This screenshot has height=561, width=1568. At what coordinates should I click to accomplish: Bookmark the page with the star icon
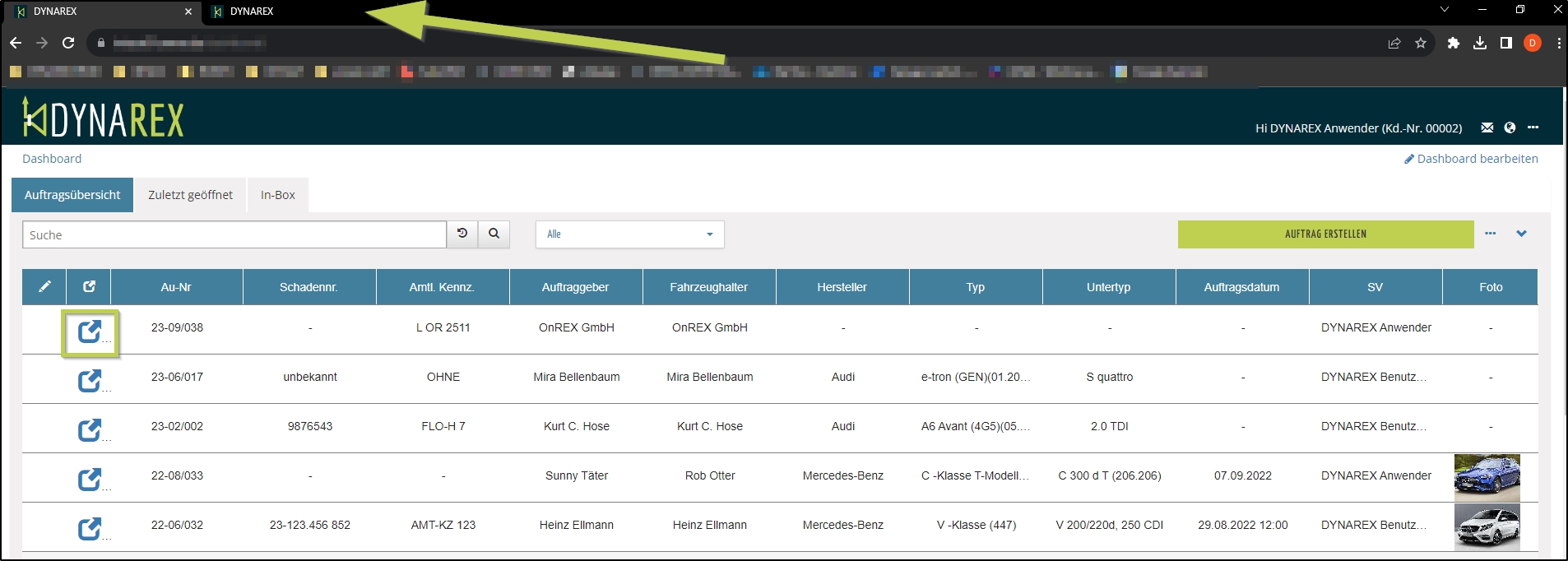pyautogui.click(x=1421, y=43)
